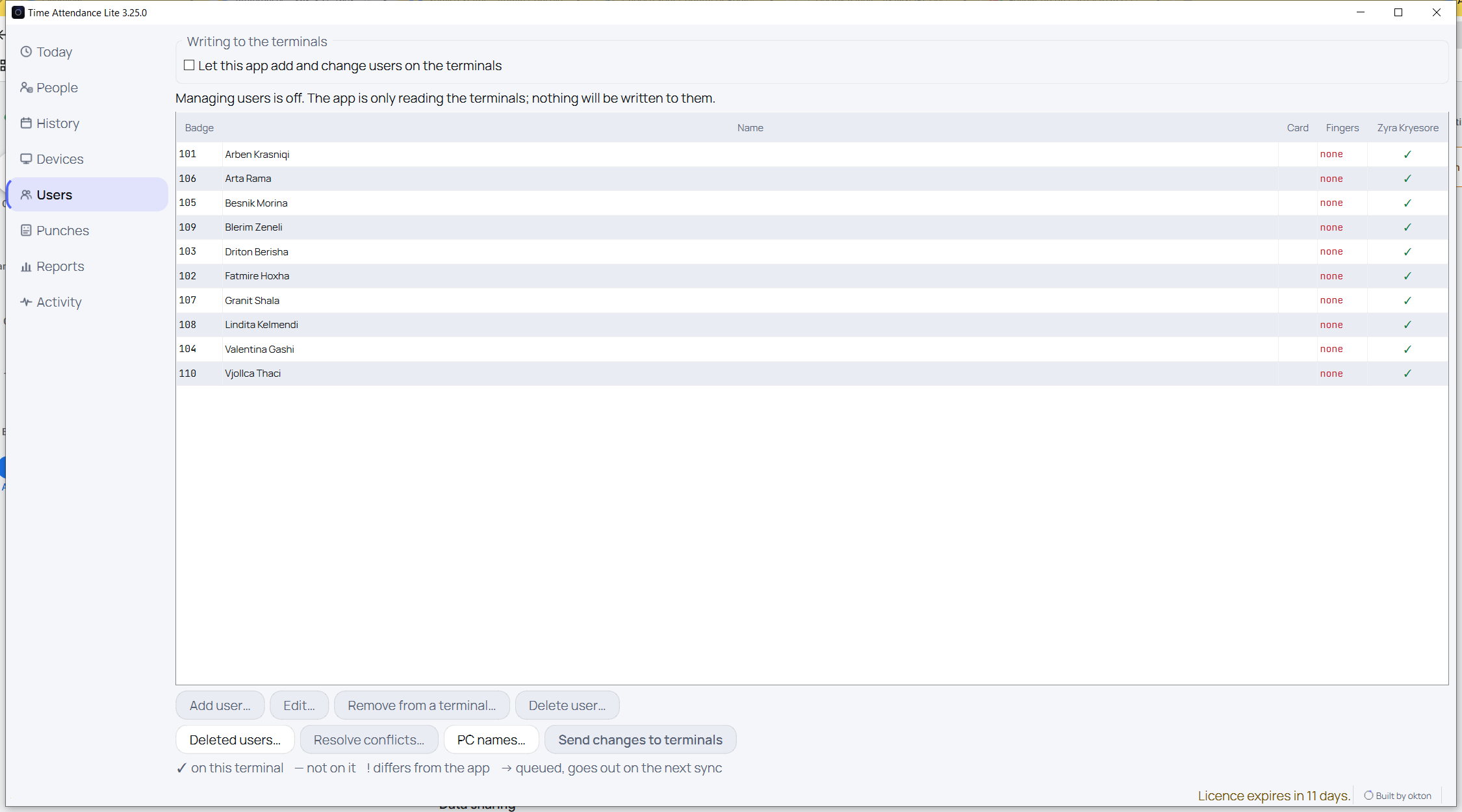Open the Deleted users... dialog

(235, 739)
